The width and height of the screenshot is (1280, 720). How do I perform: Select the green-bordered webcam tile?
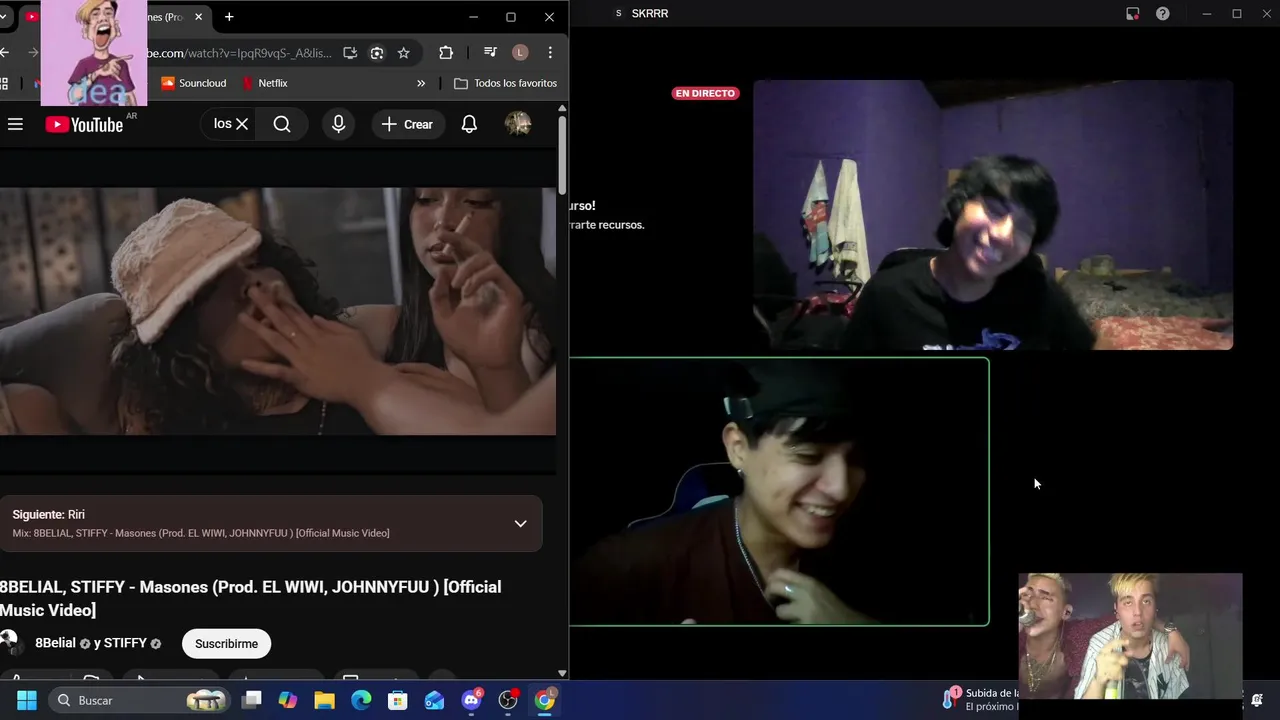click(779, 492)
